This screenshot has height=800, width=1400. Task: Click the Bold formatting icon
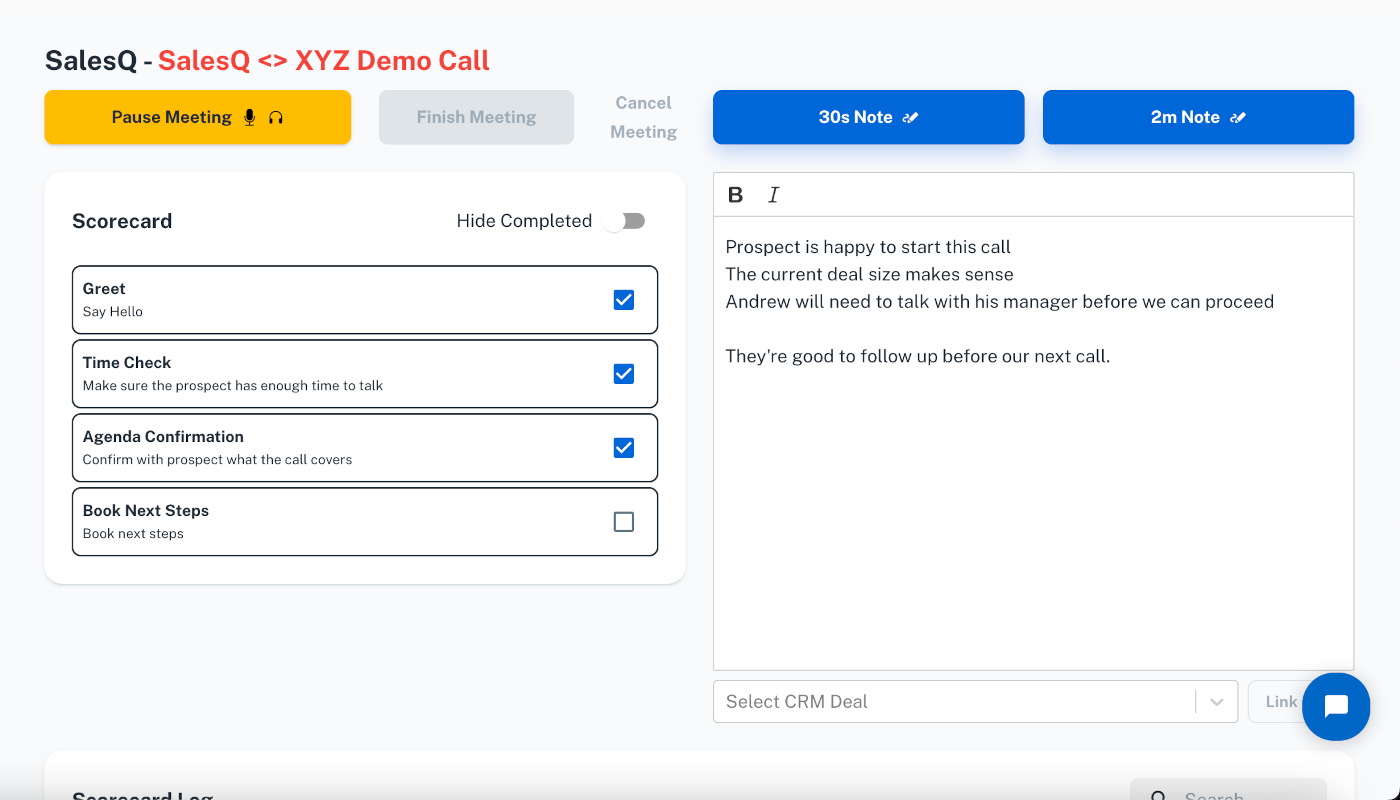pos(735,195)
